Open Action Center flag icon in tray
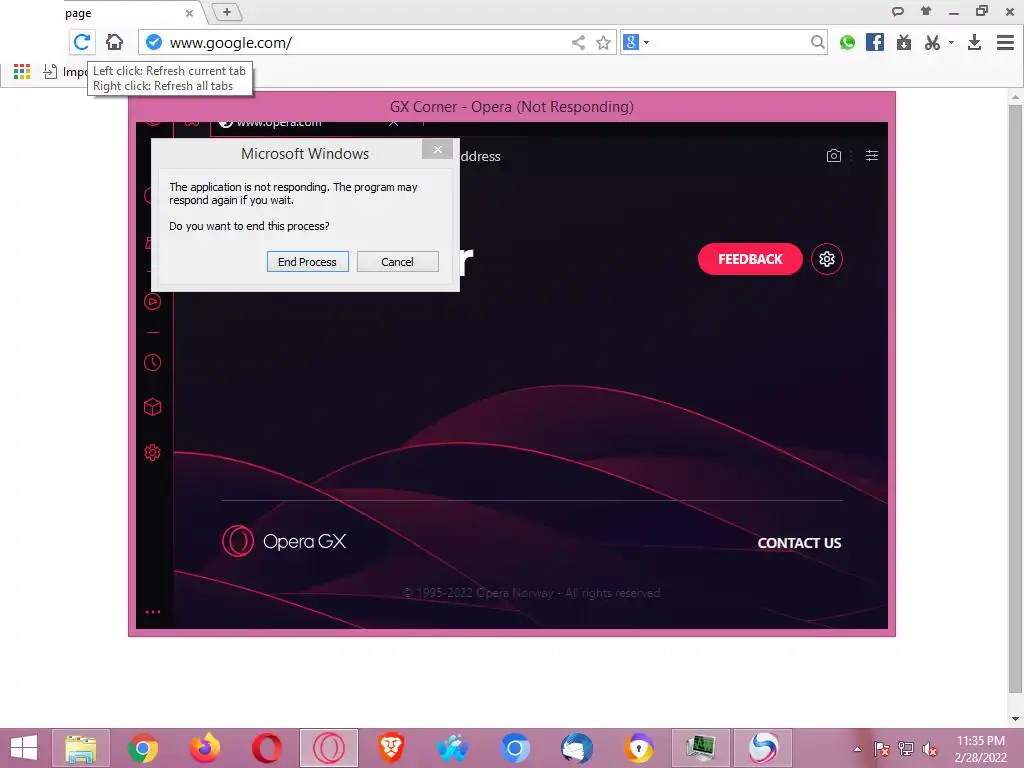Viewport: 1024px width, 768px height. point(881,749)
